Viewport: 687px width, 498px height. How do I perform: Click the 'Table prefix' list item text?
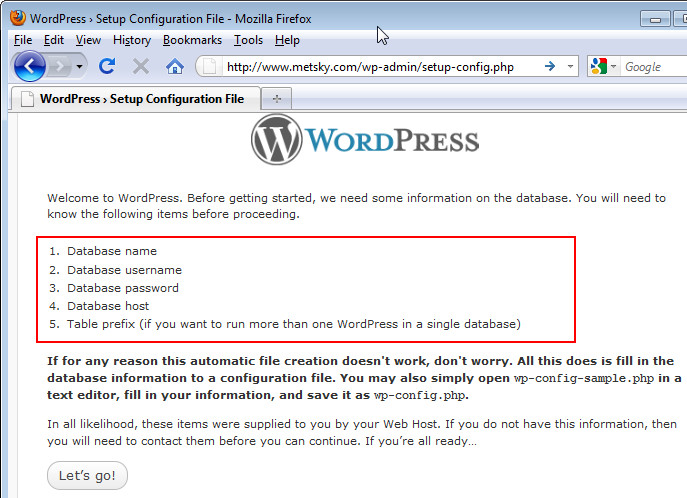coord(294,324)
